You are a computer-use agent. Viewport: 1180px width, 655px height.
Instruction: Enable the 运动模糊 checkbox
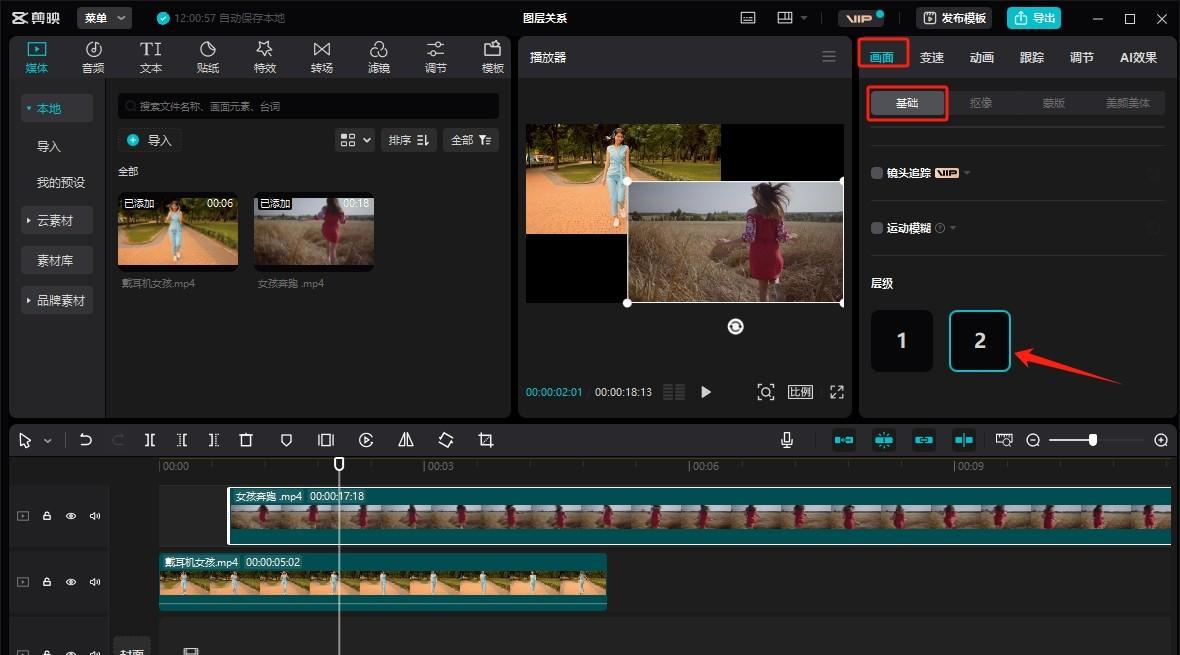pyautogui.click(x=877, y=228)
